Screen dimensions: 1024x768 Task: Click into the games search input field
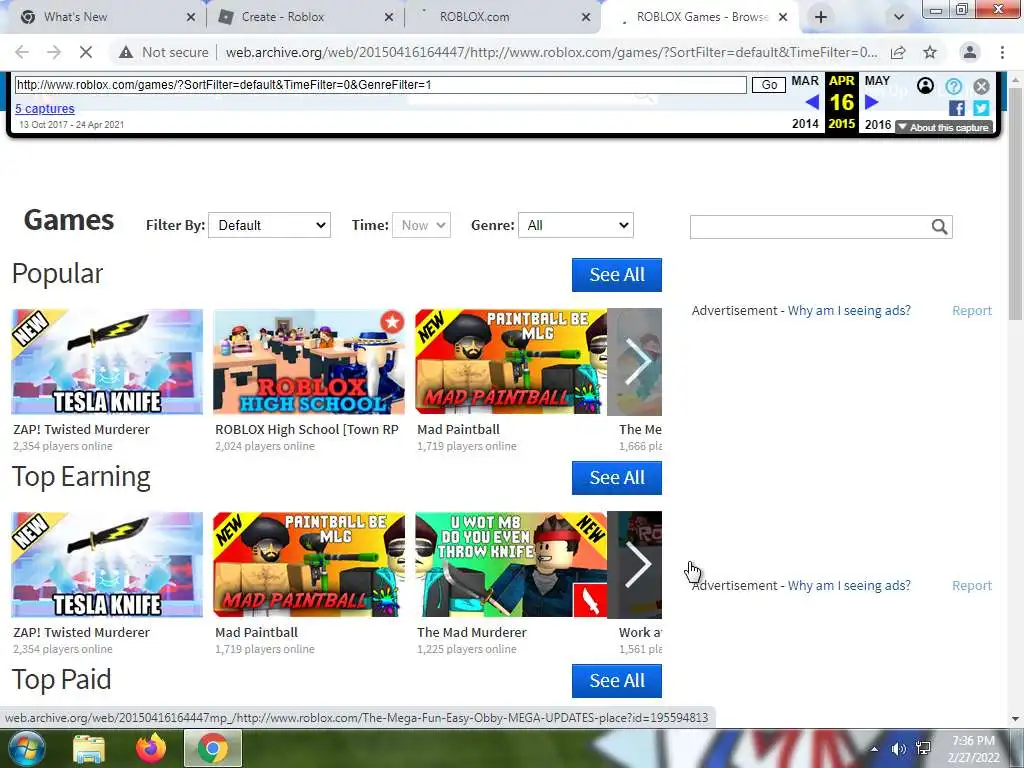pos(810,227)
